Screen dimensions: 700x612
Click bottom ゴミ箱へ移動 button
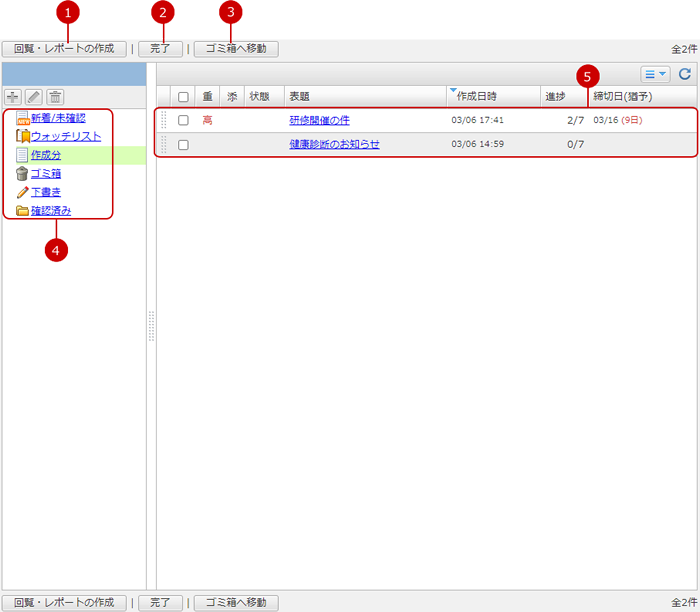235,603
